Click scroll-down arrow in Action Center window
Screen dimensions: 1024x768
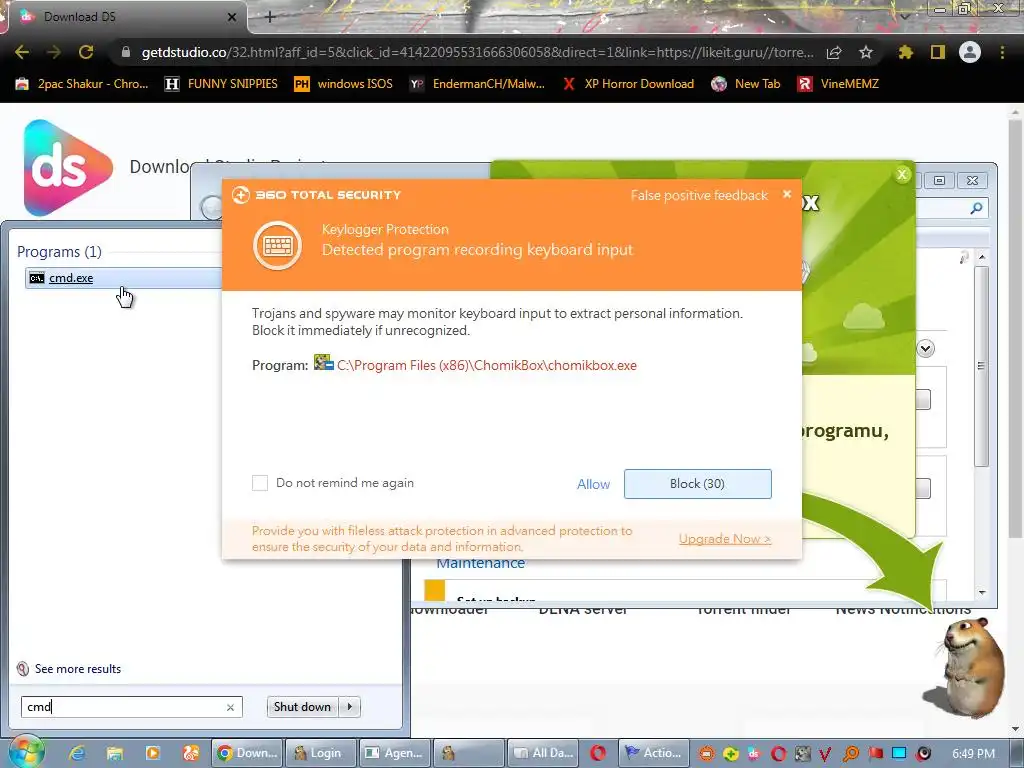click(982, 592)
